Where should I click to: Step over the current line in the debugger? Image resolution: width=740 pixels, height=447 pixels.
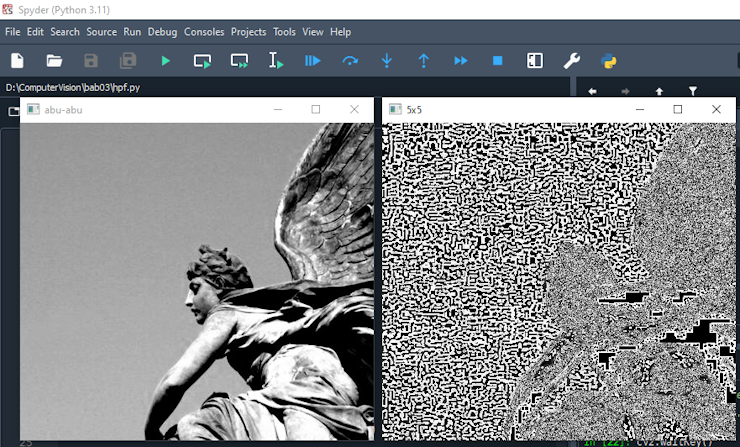pyautogui.click(x=350, y=61)
